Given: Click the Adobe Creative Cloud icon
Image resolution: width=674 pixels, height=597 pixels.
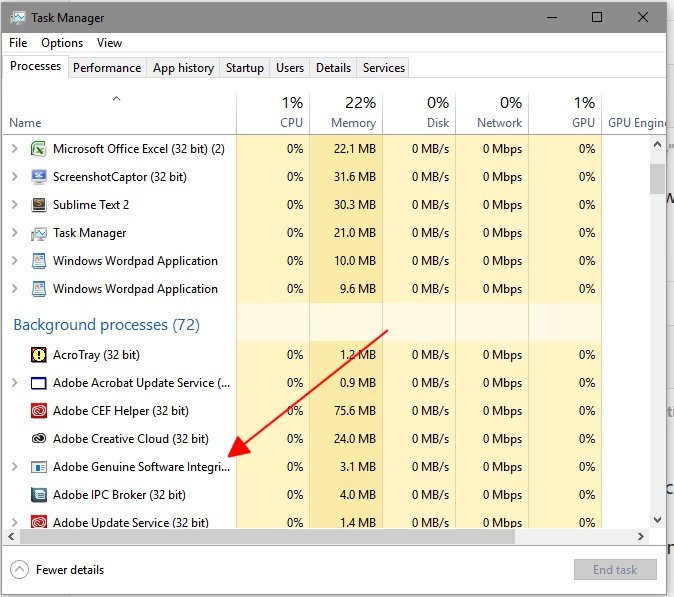Looking at the screenshot, I should coord(39,438).
